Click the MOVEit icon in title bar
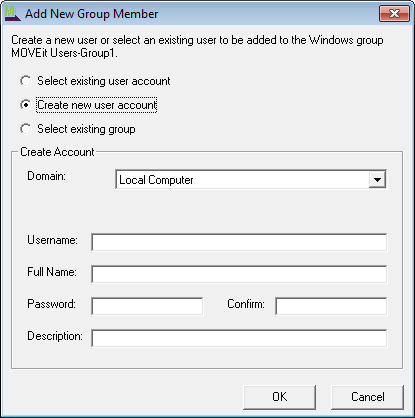The width and height of the screenshot is (415, 418). coord(12,14)
